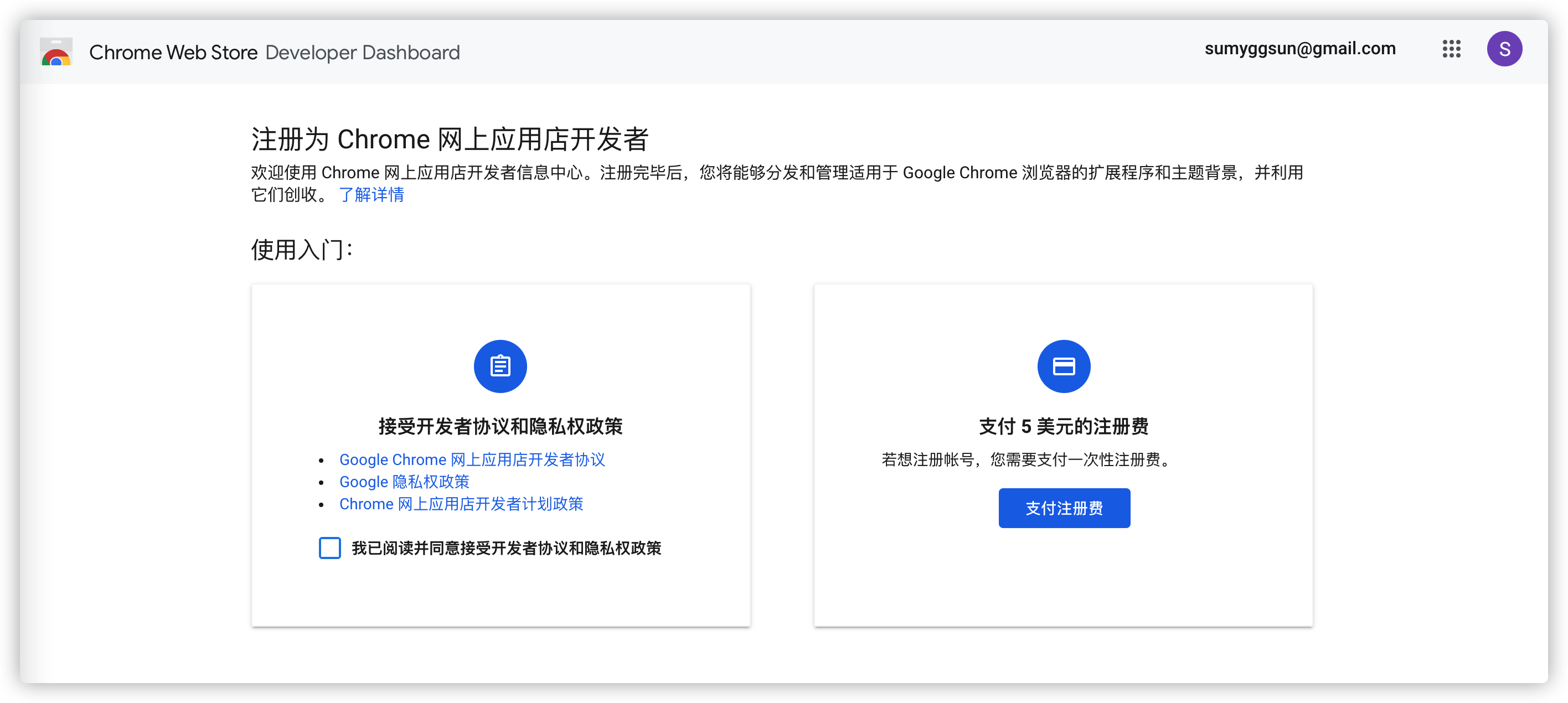Click the account email sumyggsun@gmail.com

[x=1300, y=48]
